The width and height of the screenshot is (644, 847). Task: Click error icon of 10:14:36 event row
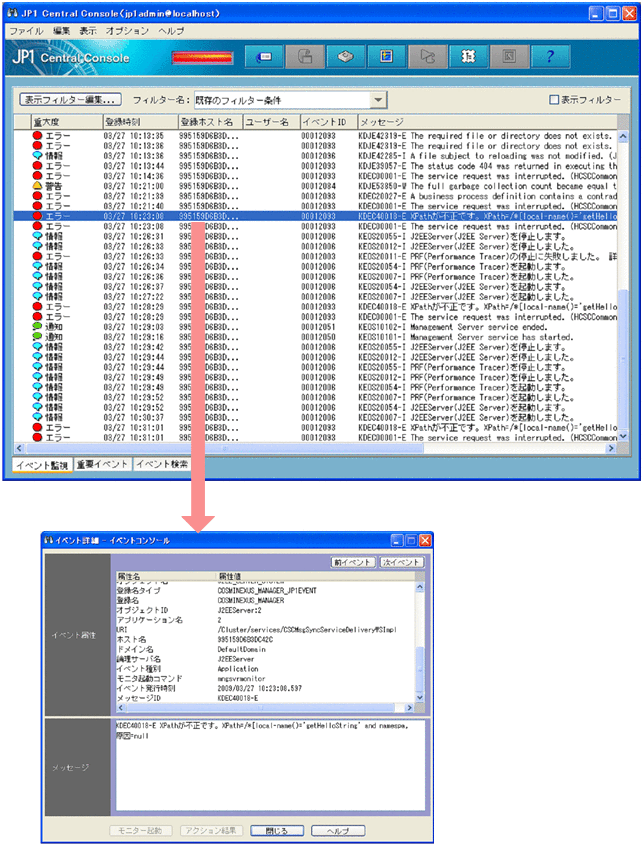pyautogui.click(x=37, y=176)
